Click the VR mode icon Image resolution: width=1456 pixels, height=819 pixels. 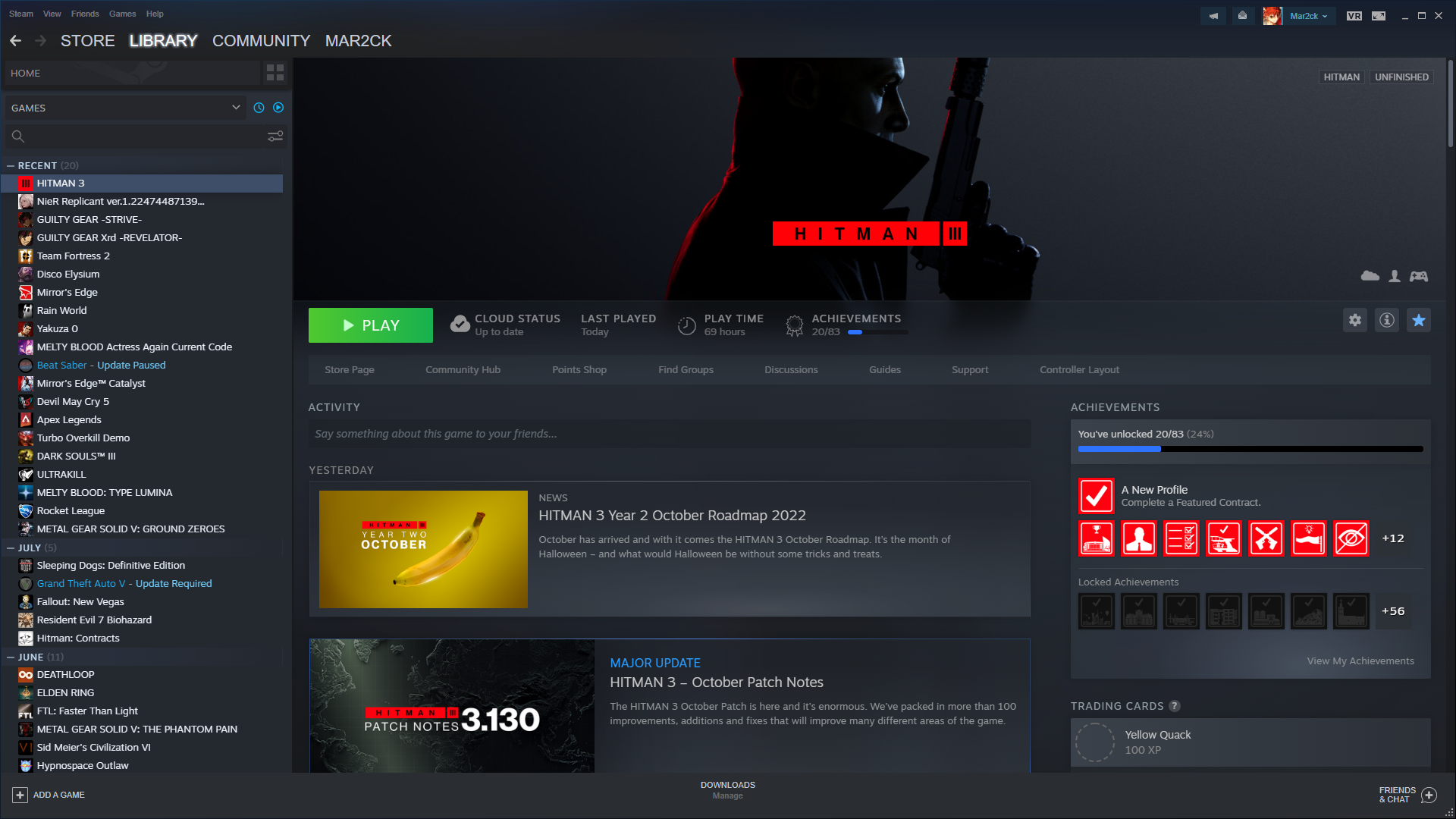(1354, 16)
